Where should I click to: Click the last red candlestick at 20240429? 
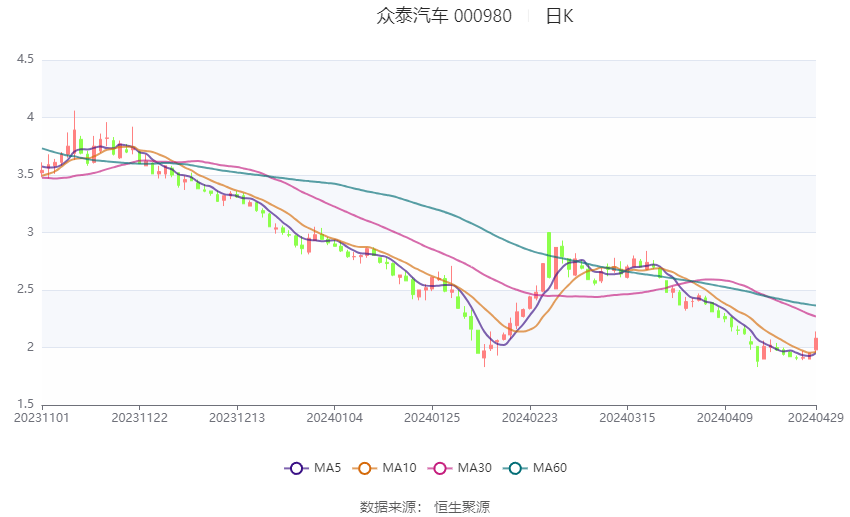click(x=816, y=343)
